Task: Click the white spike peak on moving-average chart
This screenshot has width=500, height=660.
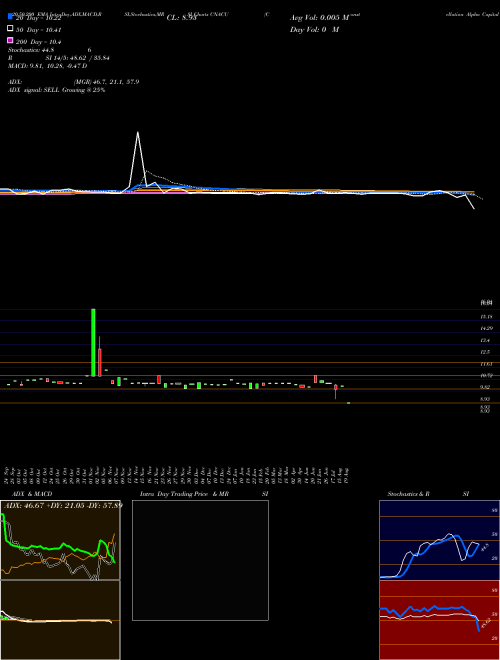Action: (x=138, y=133)
